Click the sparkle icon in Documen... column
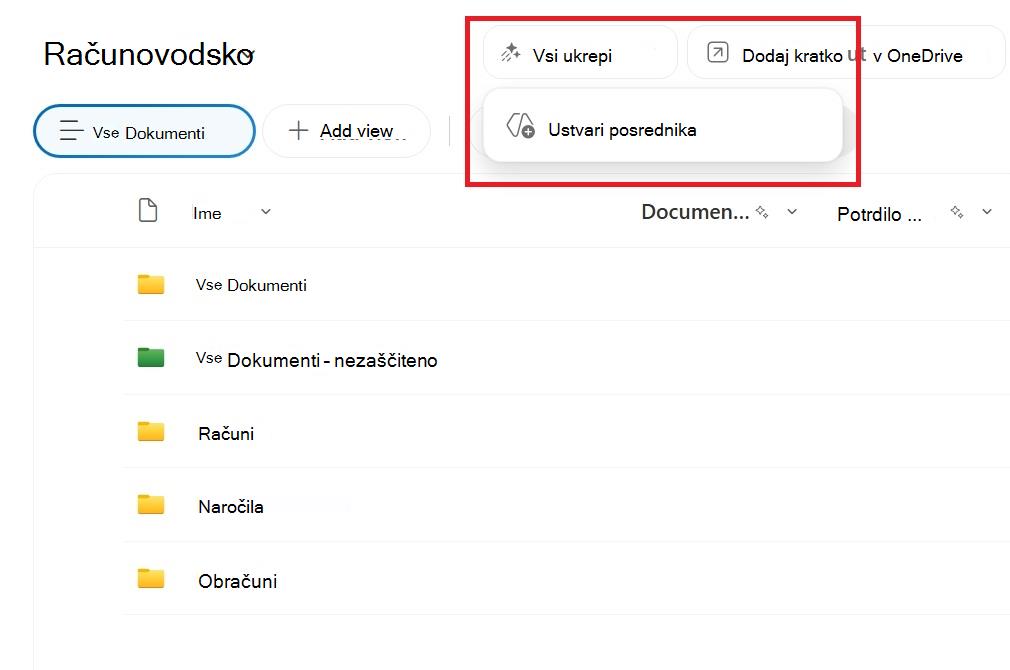1010x670 pixels. point(762,211)
